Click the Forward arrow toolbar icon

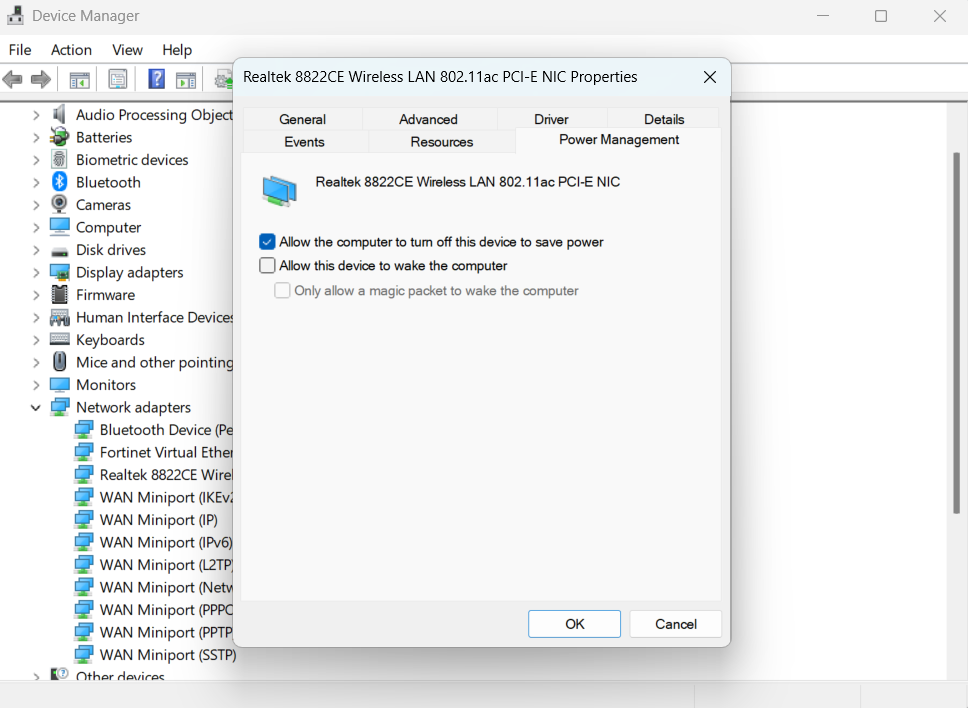(x=41, y=79)
